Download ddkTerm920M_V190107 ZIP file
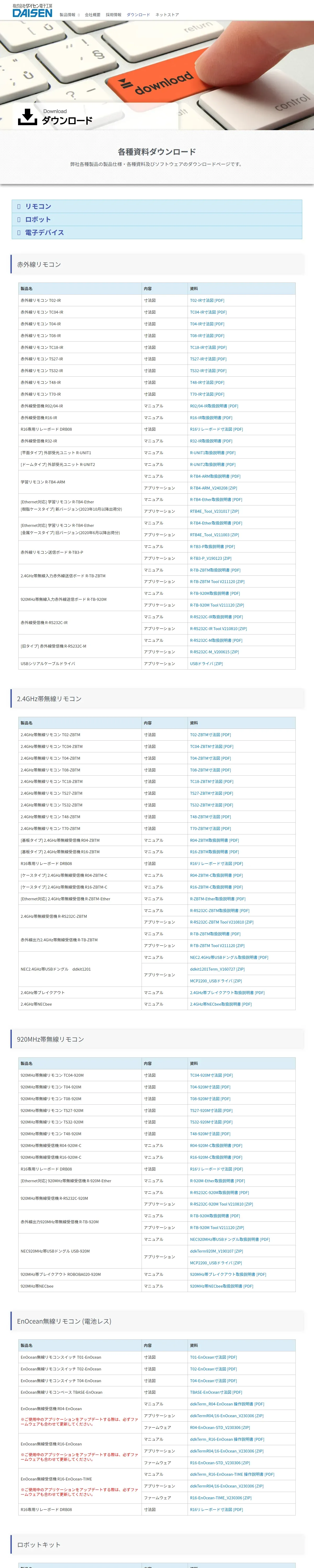Viewport: 314px width, 1568px height. pos(216,1251)
